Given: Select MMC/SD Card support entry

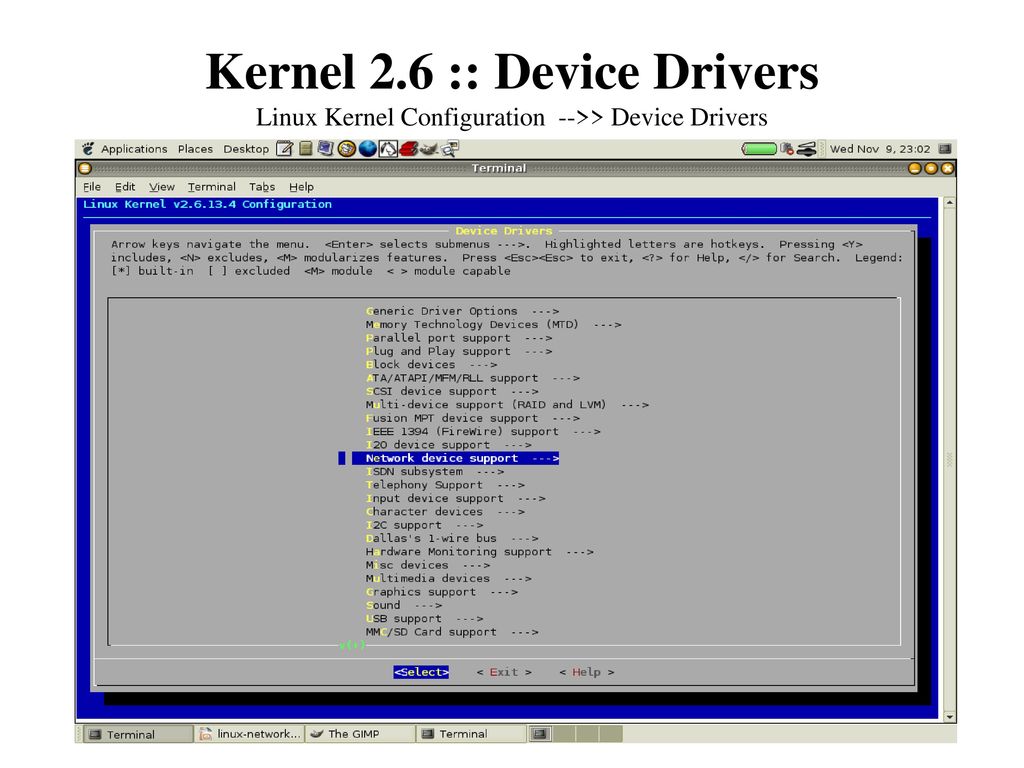Looking at the screenshot, I should (x=452, y=632).
